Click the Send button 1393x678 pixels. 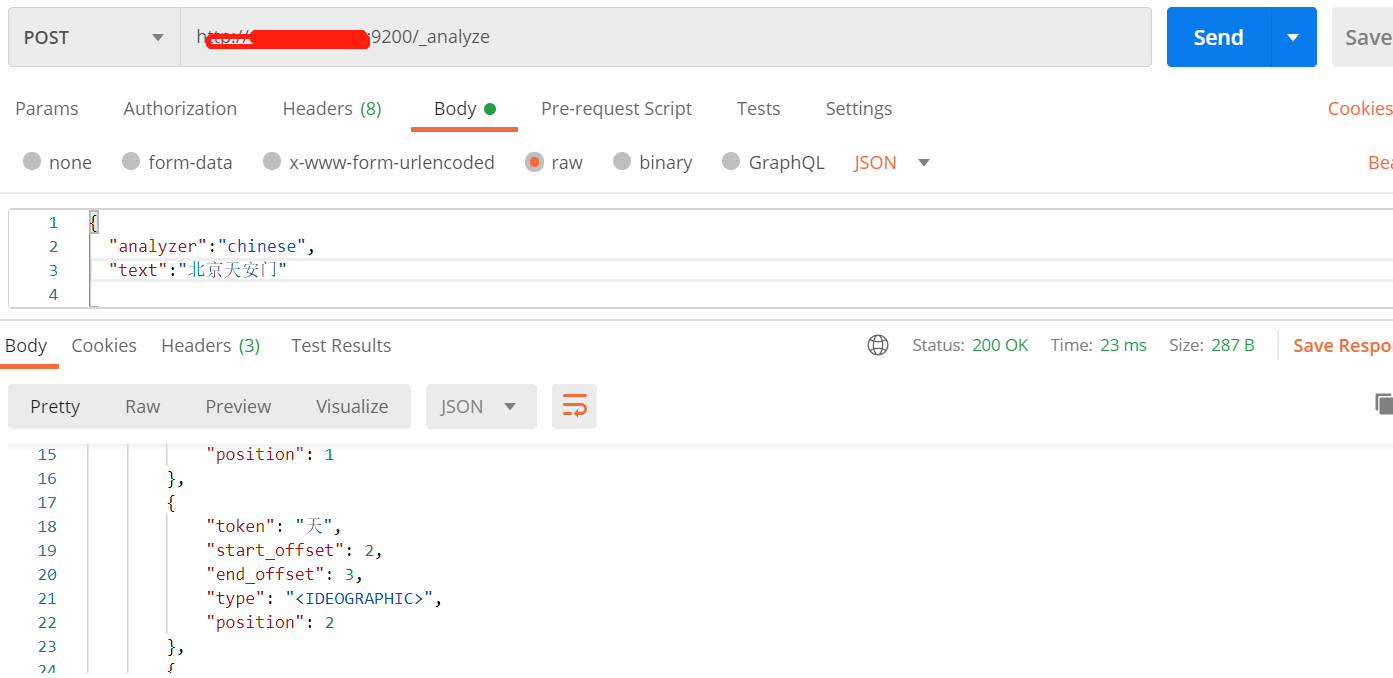(x=1218, y=37)
